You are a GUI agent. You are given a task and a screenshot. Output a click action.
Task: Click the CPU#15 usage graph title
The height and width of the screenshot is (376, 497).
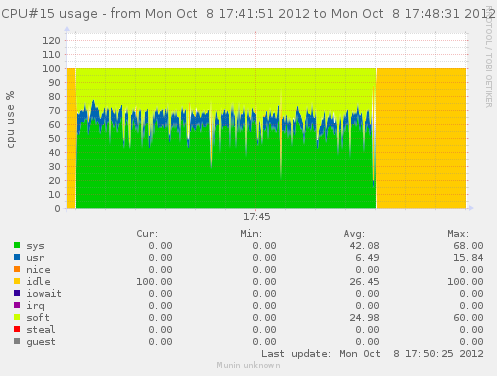click(248, 14)
